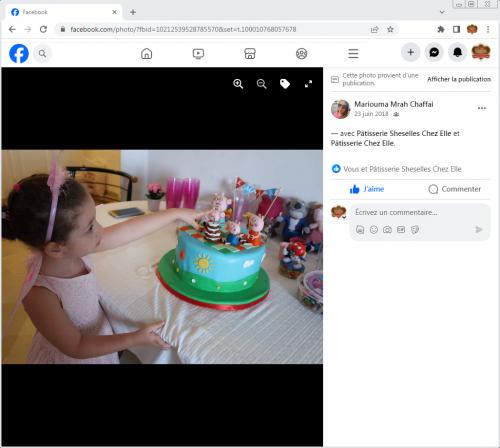Open the hamburger menu icon in navbar

353,53
